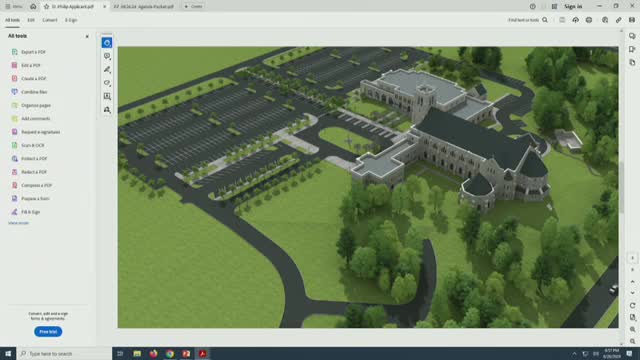
Task: Switch to the E-Sign tab
Action: (71, 20)
